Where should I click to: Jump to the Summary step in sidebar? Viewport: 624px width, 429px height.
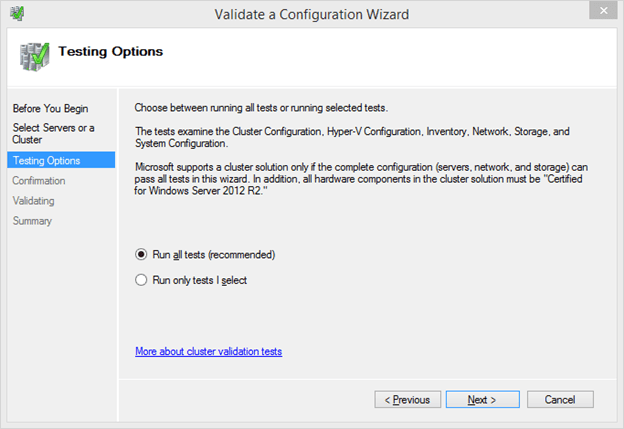(x=32, y=221)
